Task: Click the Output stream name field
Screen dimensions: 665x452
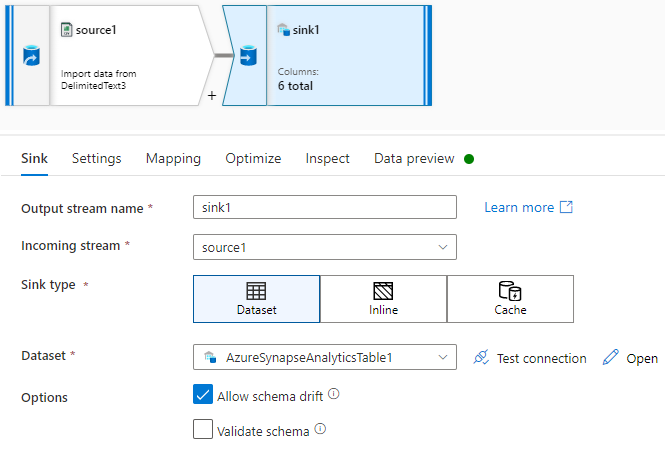Action: point(325,207)
